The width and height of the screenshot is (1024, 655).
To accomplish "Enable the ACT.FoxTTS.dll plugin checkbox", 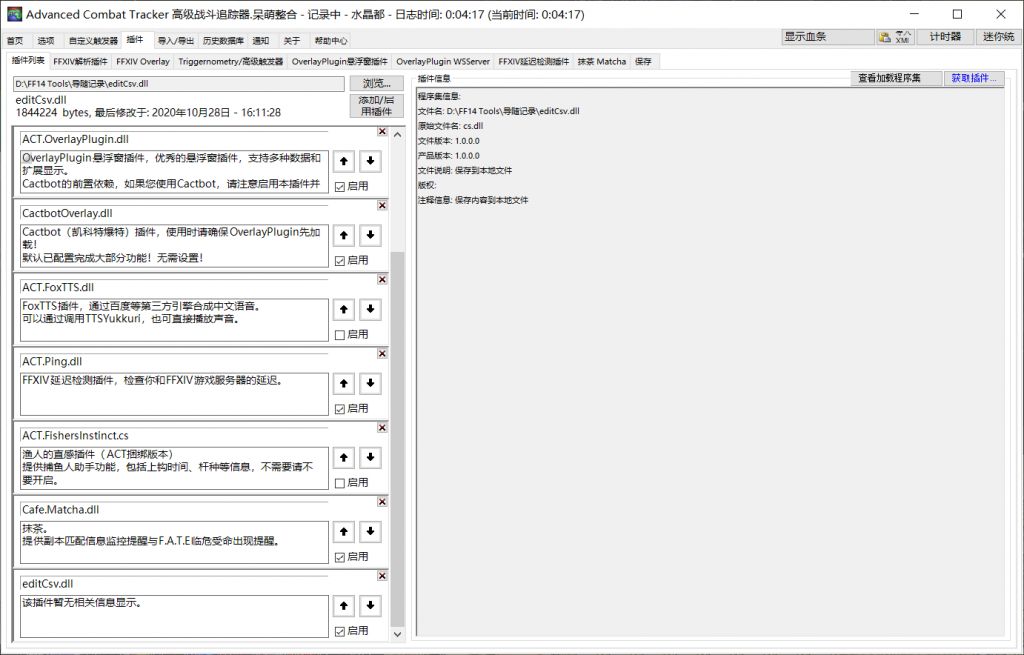I will (340, 335).
